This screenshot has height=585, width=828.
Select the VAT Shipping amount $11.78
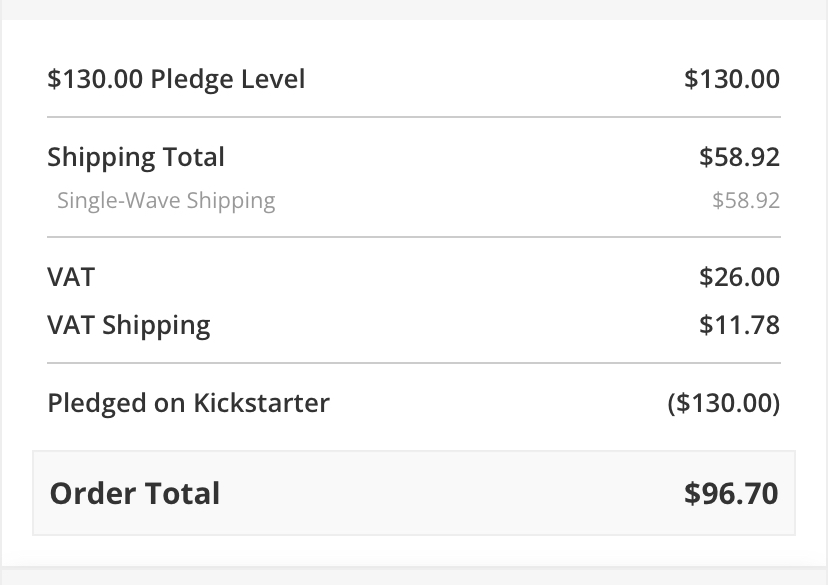pos(740,325)
